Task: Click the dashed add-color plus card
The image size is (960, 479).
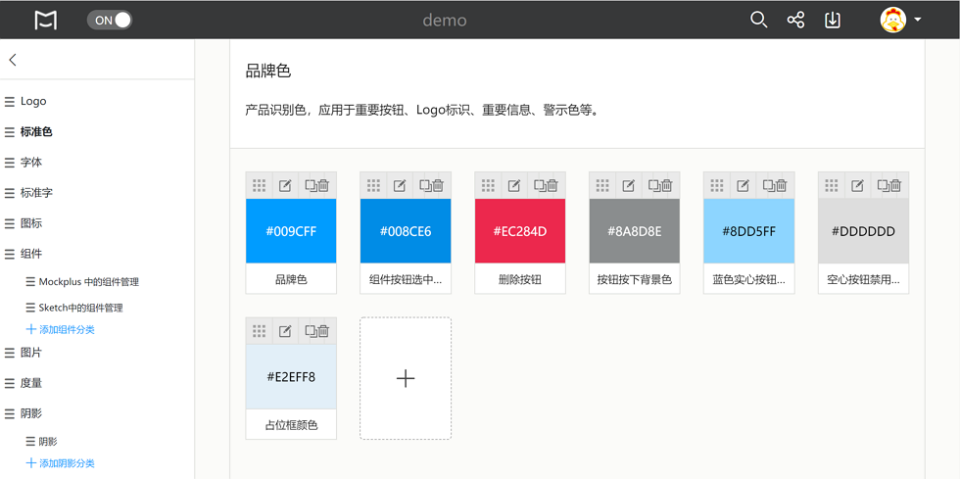Action: point(405,378)
